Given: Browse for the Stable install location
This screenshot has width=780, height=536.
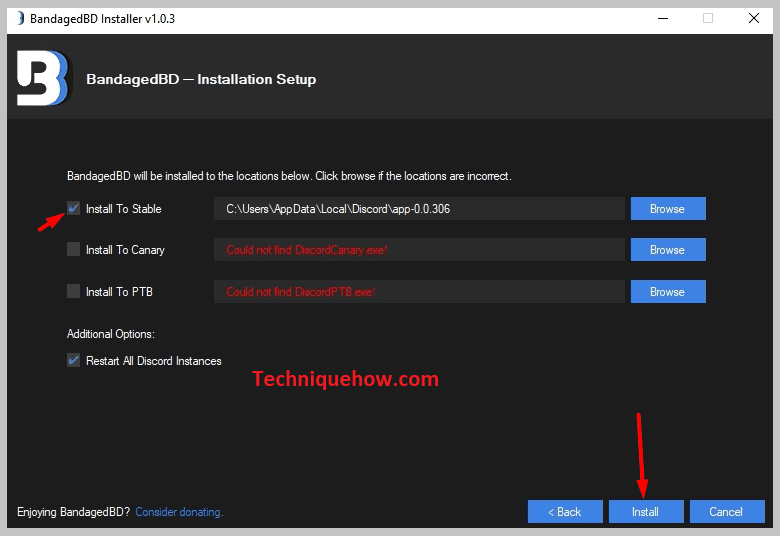Looking at the screenshot, I should point(668,209).
